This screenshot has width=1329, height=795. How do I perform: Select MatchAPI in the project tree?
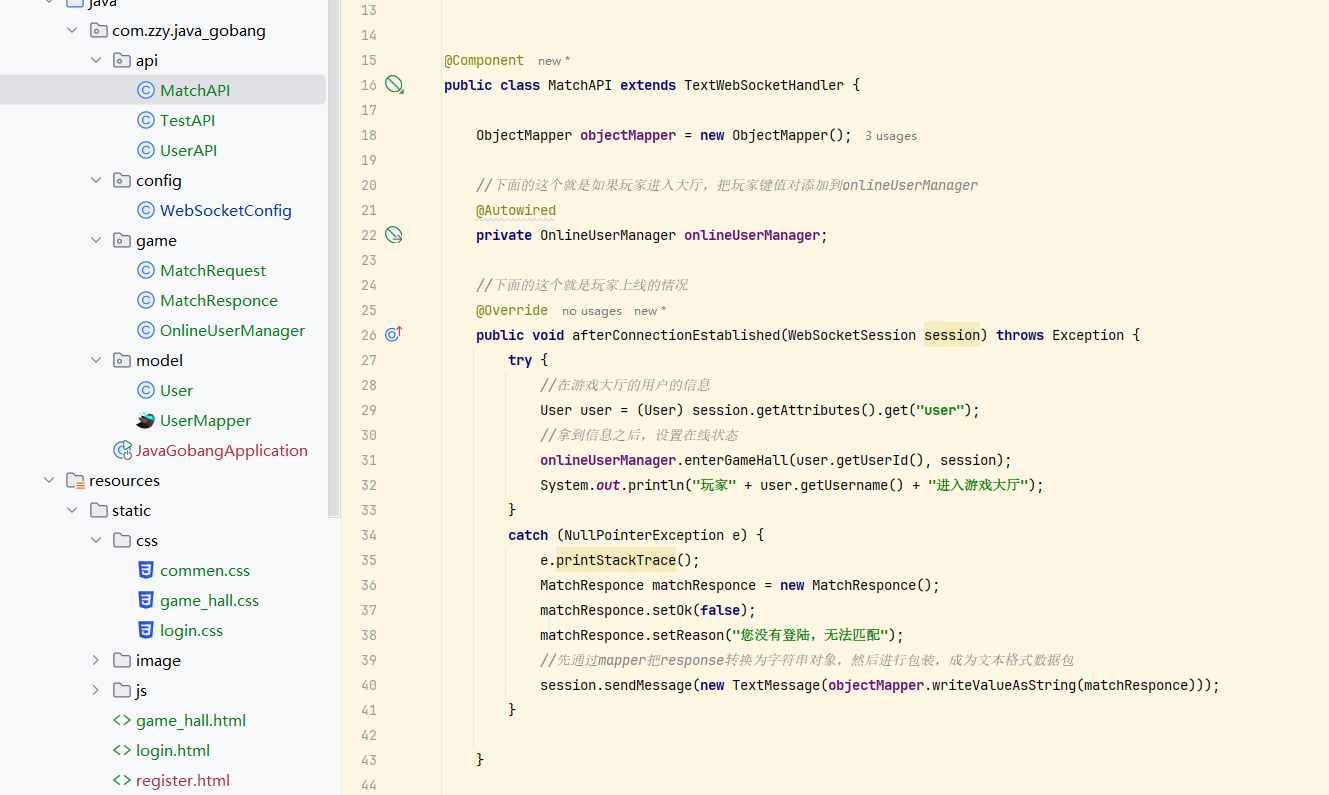click(x=163, y=90)
